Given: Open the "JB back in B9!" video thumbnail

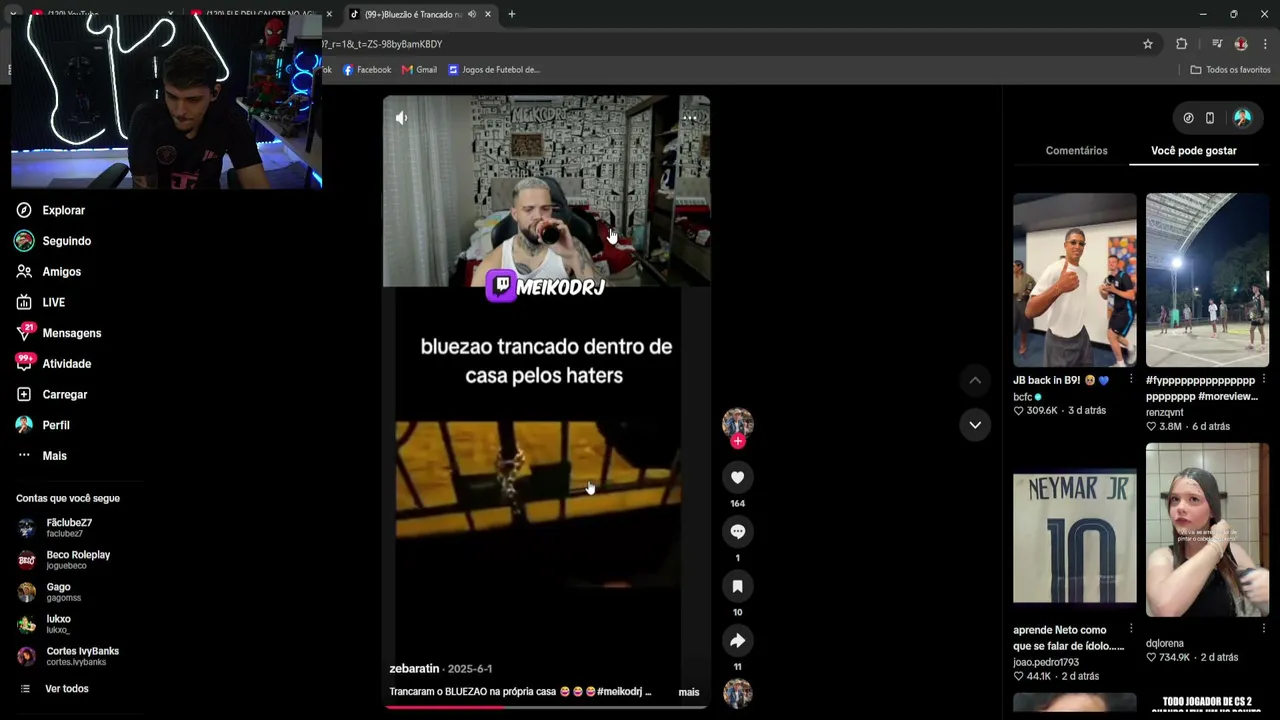Looking at the screenshot, I should (x=1075, y=280).
